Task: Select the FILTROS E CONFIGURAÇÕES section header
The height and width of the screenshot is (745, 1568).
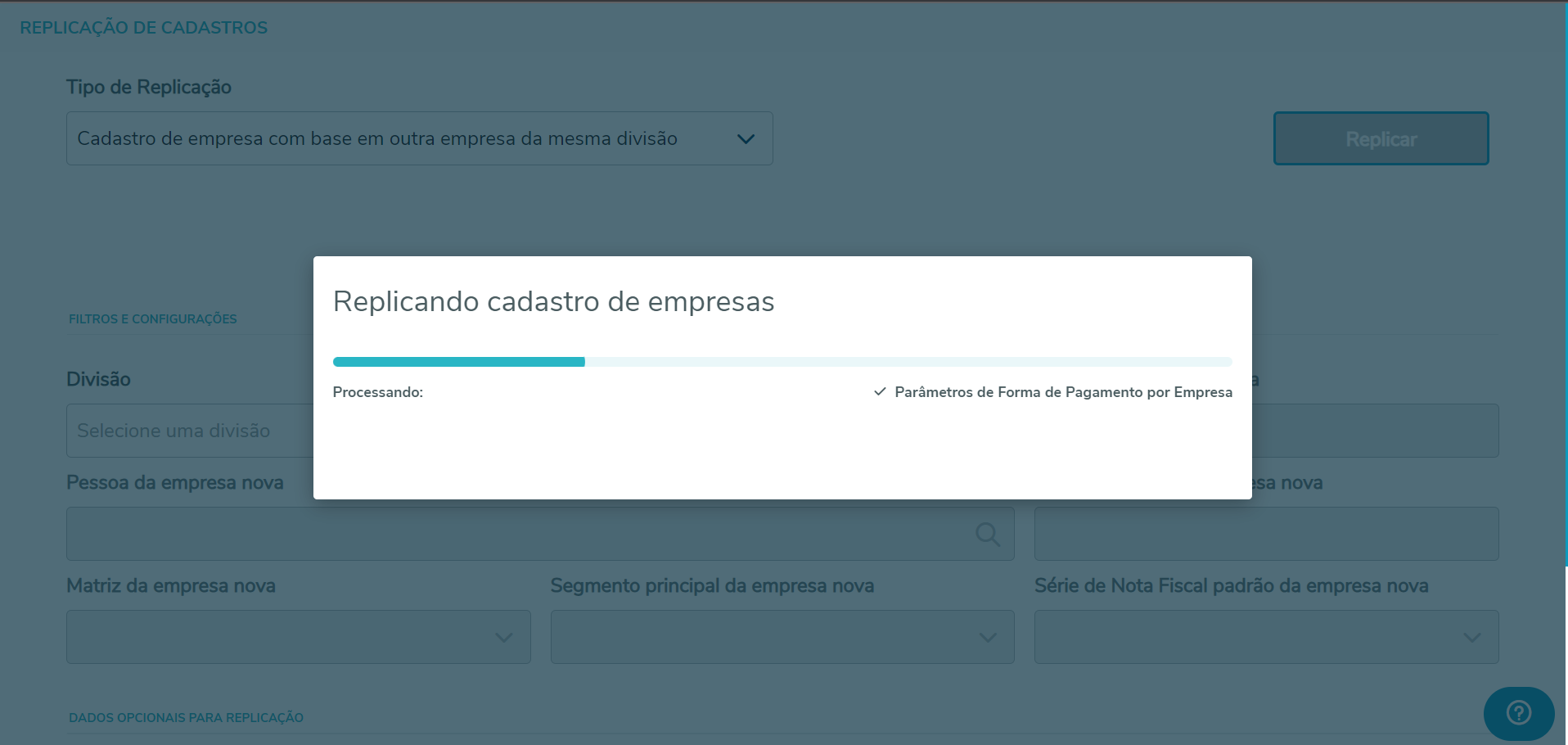Action: pos(153,319)
